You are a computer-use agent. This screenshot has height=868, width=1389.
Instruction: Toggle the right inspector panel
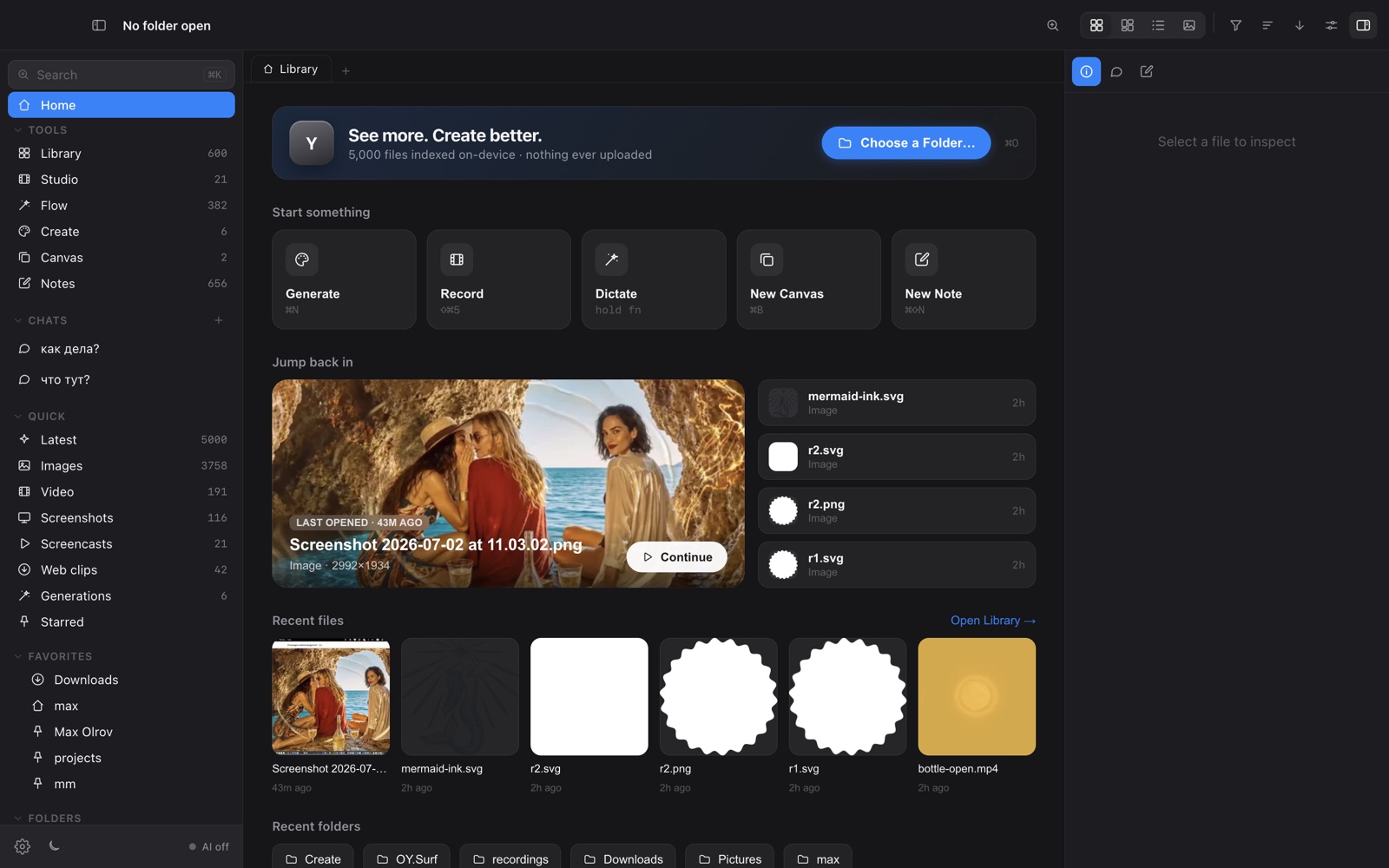pos(1363,25)
